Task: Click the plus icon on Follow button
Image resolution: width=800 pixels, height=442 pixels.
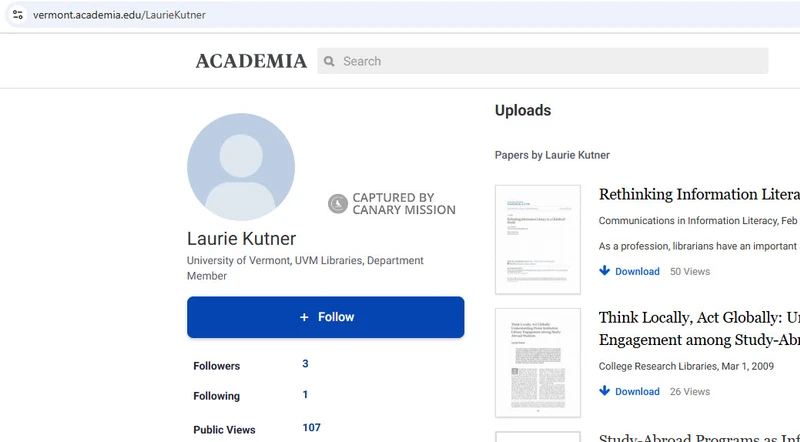Action: [304, 317]
